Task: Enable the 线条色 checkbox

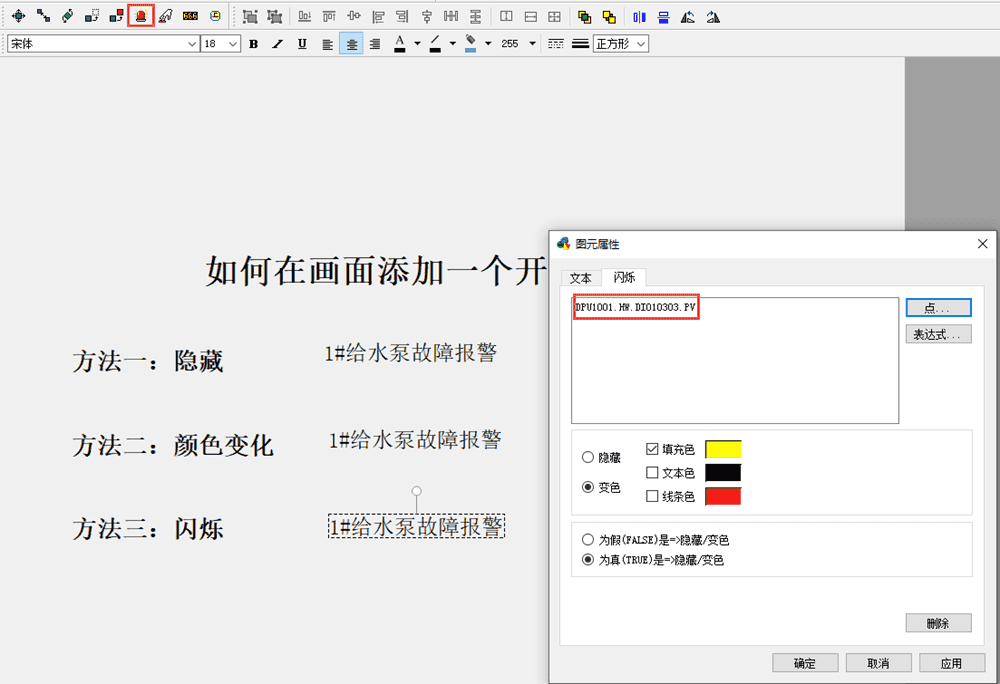Action: coord(652,496)
